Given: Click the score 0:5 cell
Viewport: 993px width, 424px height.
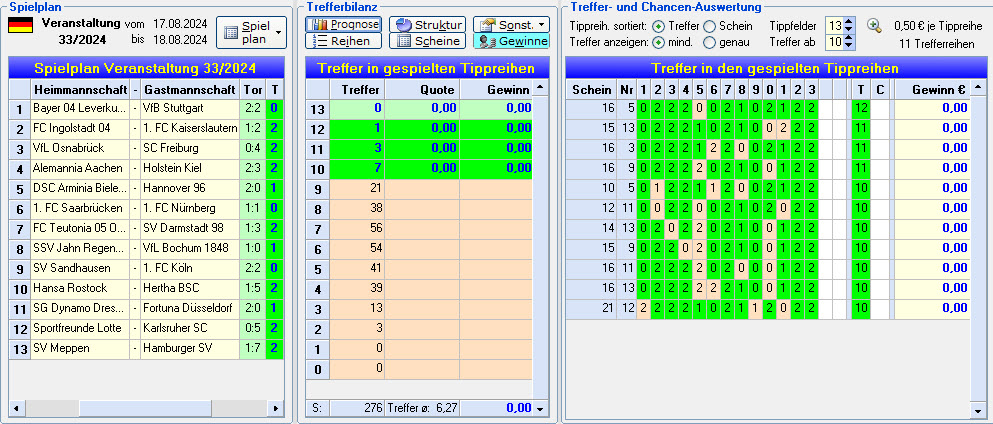Looking at the screenshot, I should pyautogui.click(x=253, y=328).
